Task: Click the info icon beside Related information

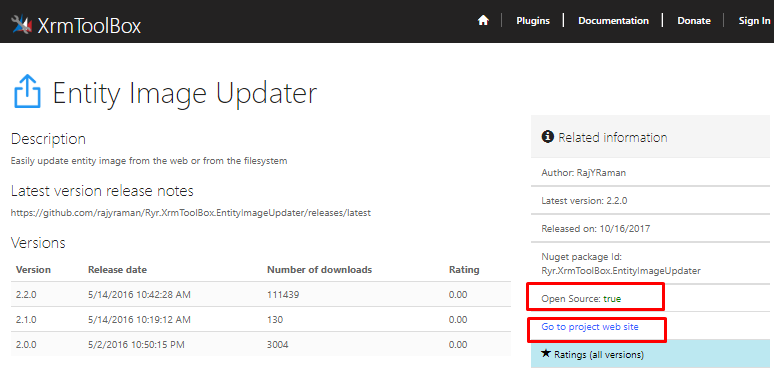Action: tap(547, 137)
